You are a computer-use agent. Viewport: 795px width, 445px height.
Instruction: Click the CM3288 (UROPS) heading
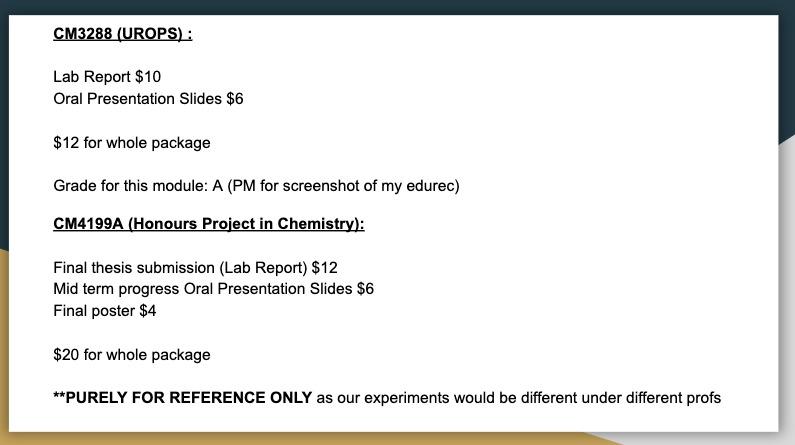pos(122,34)
